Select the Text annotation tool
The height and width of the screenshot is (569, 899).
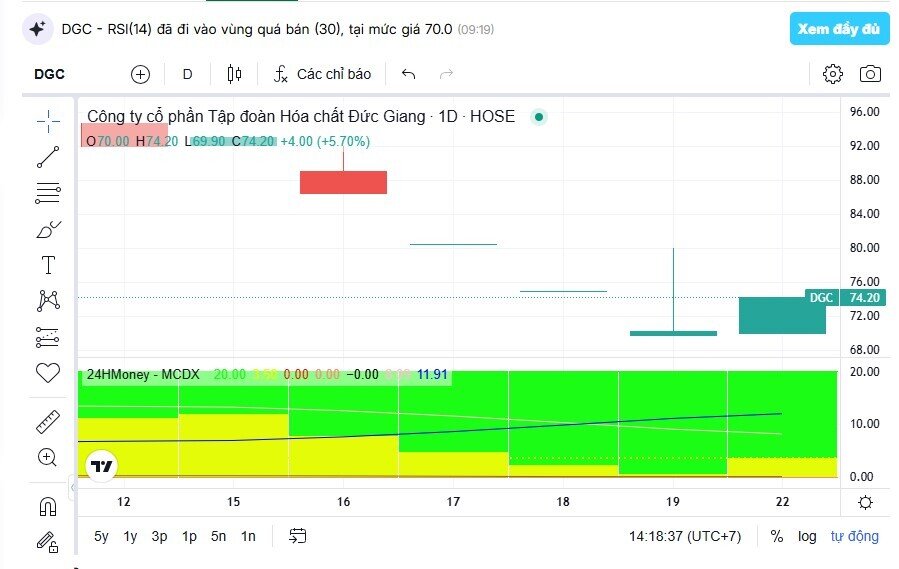click(x=48, y=265)
